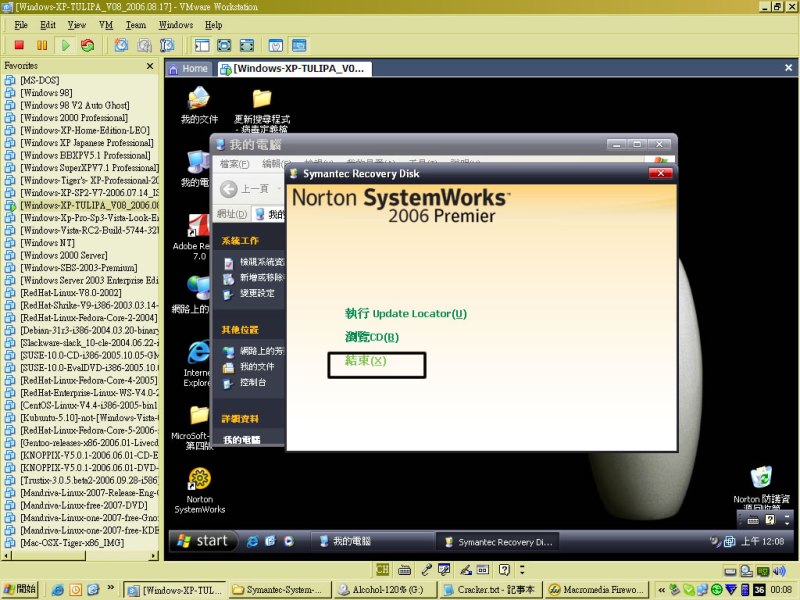
Task: Click 執行 Update Locator(U) link
Action: point(406,313)
